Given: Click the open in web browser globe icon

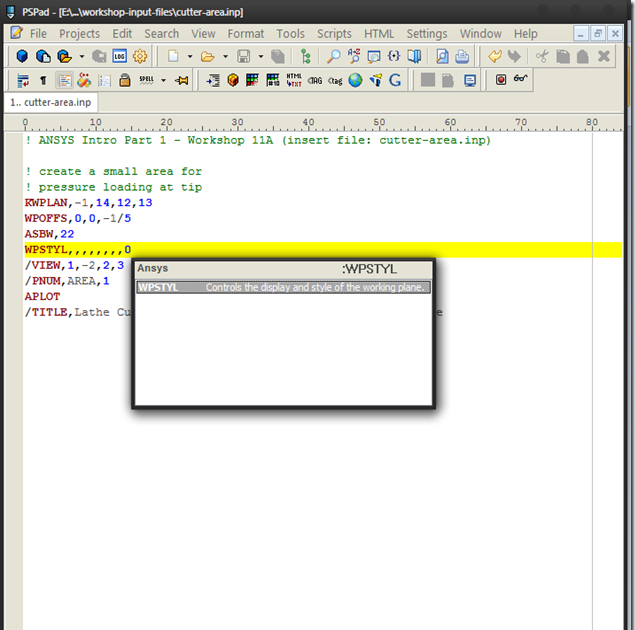Looking at the screenshot, I should point(355,80).
